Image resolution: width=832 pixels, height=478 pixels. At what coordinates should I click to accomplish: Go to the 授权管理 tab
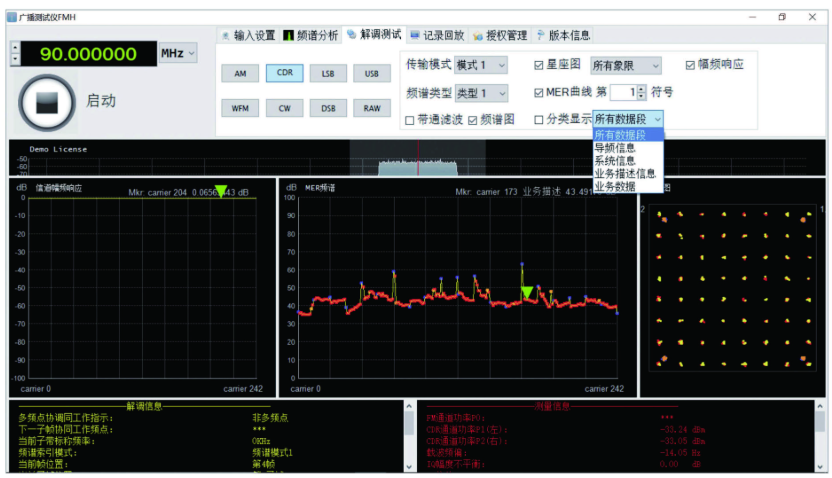pos(500,35)
